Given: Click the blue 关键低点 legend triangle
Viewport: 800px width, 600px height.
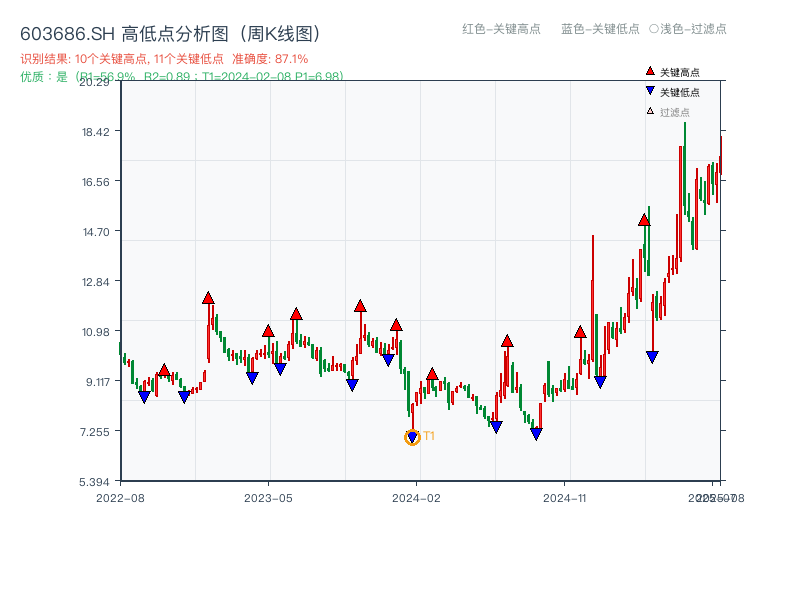Looking at the screenshot, I should coord(650,91).
